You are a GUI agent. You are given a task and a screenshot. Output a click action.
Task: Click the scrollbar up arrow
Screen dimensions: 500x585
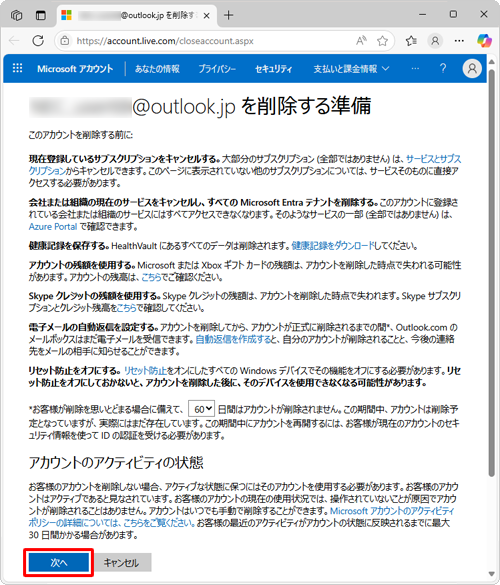[x=492, y=61]
